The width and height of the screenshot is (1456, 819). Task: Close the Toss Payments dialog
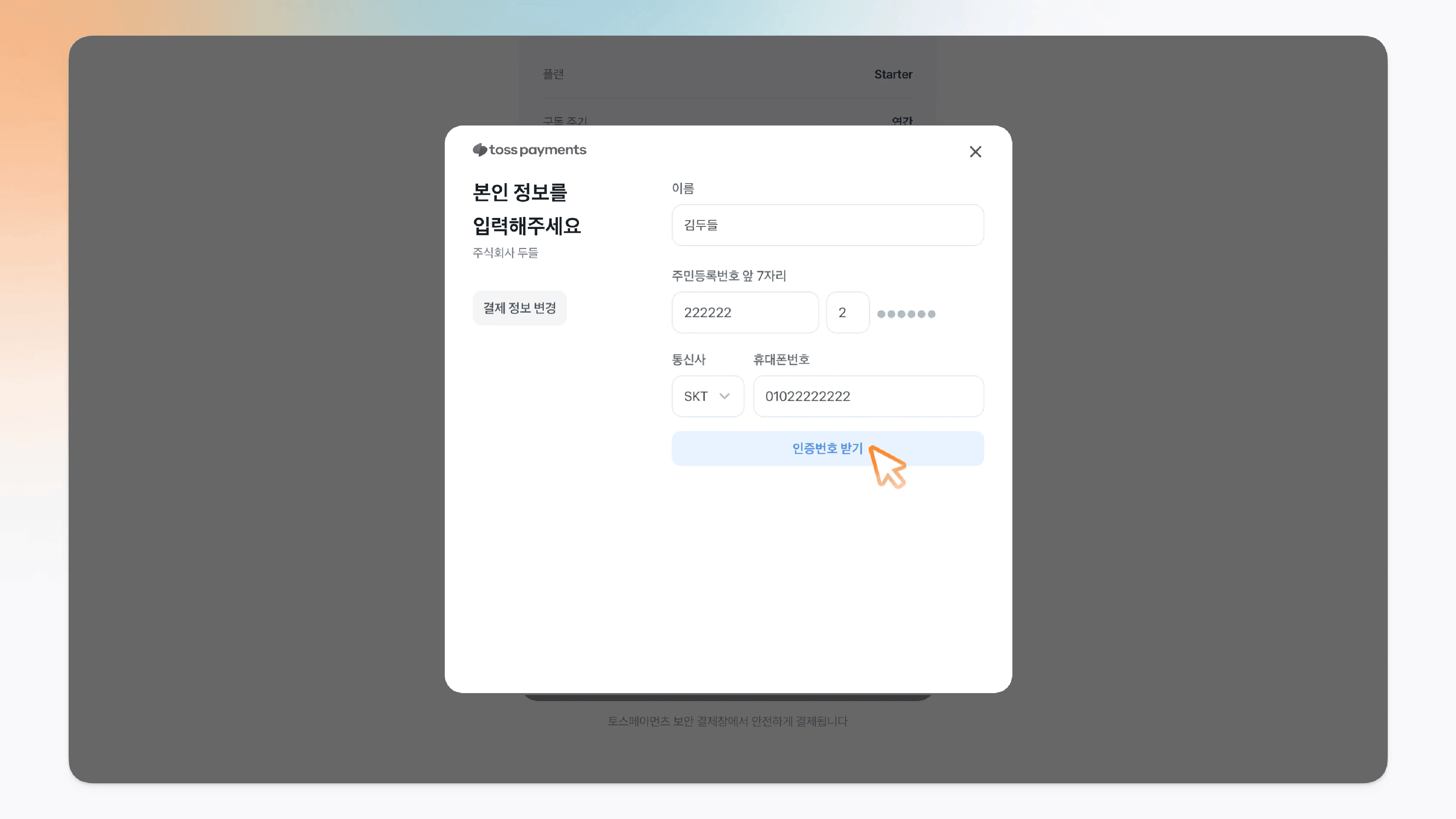(975, 152)
